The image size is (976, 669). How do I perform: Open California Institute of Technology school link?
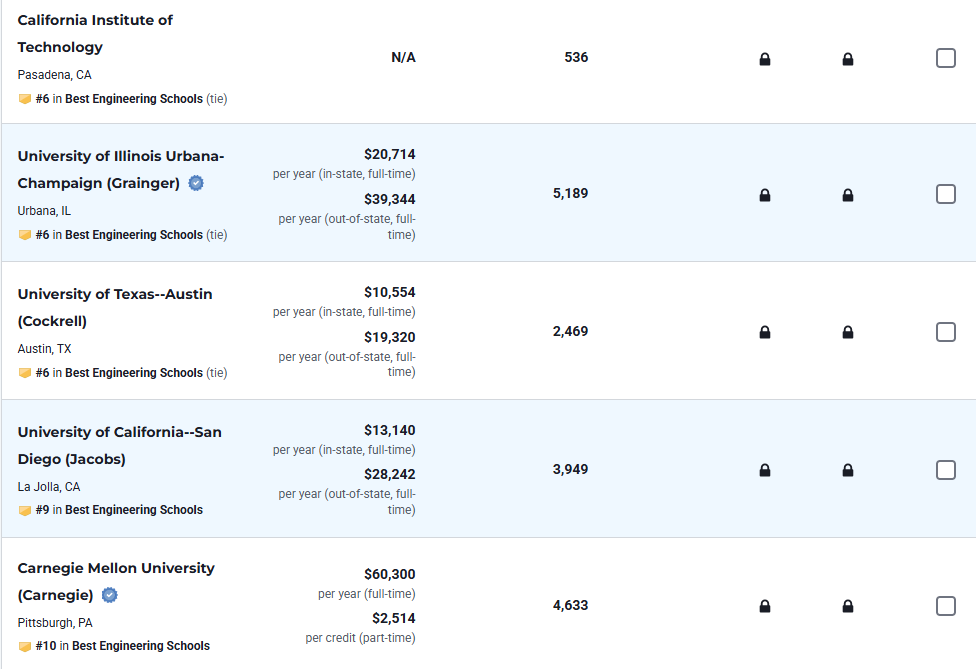click(95, 33)
